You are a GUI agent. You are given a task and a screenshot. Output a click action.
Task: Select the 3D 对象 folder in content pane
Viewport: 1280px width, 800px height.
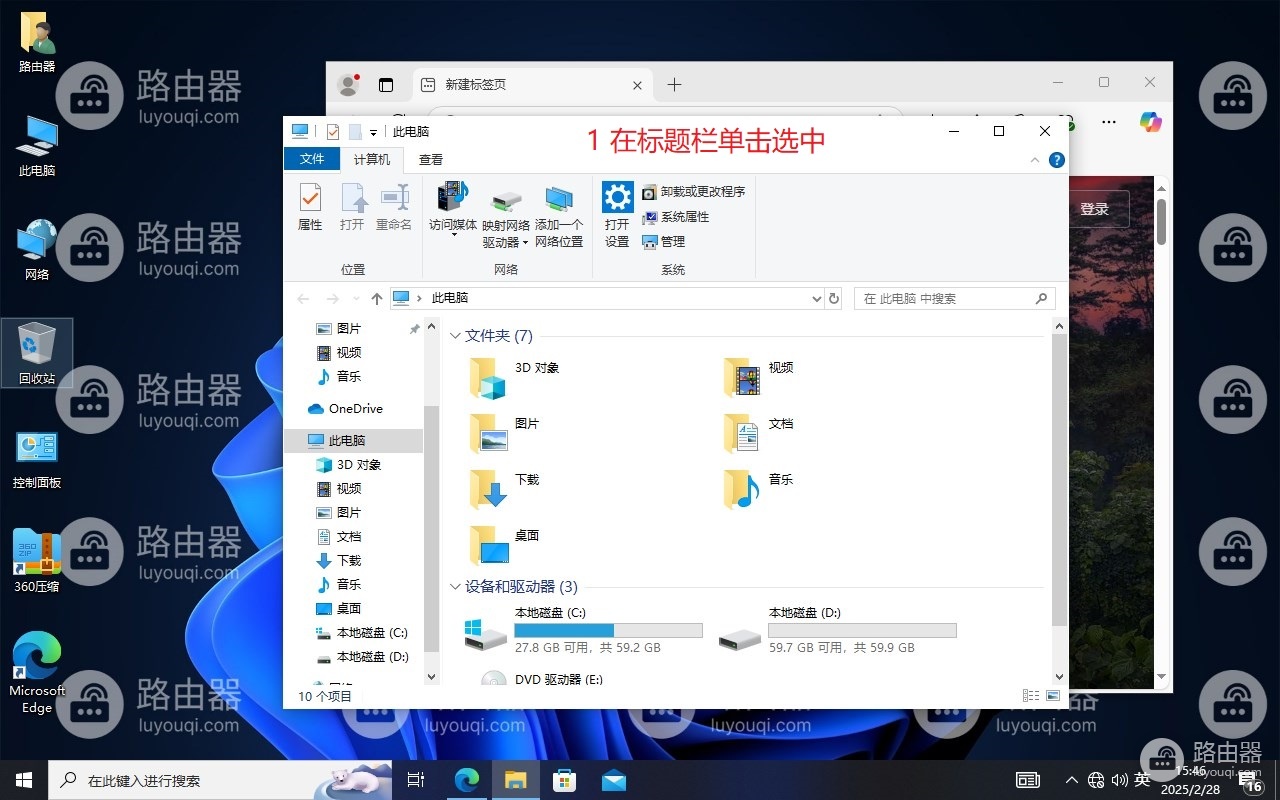click(x=515, y=378)
